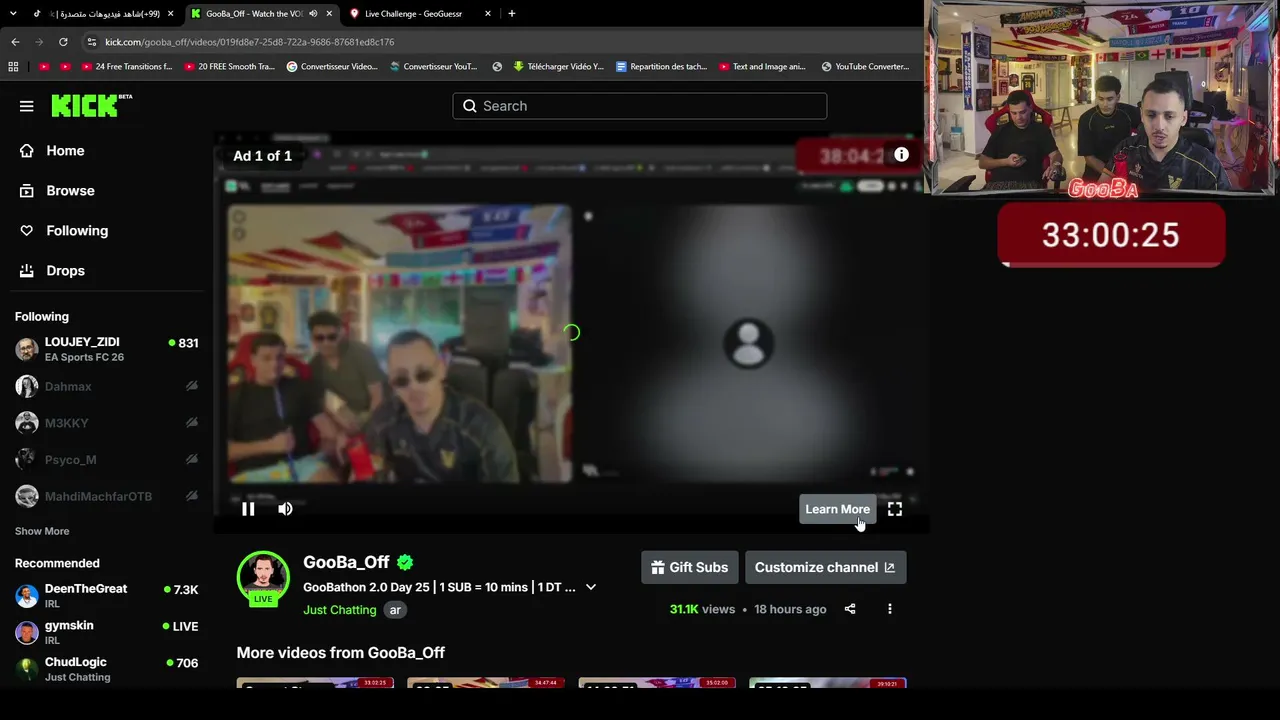Open the YouTube Converter bookmark

pyautogui.click(x=865, y=67)
